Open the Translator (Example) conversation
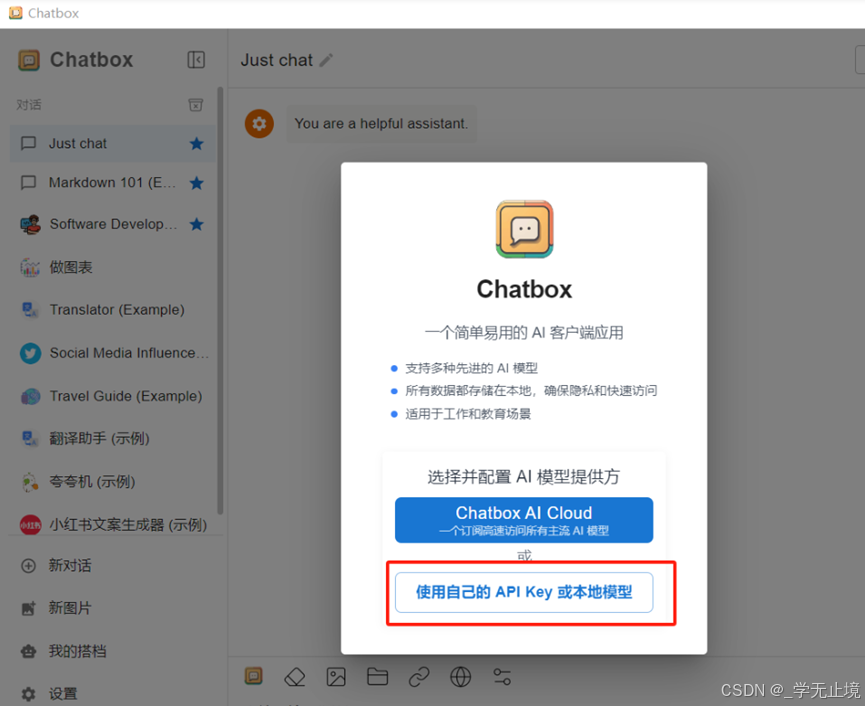This screenshot has width=865, height=706. click(113, 309)
